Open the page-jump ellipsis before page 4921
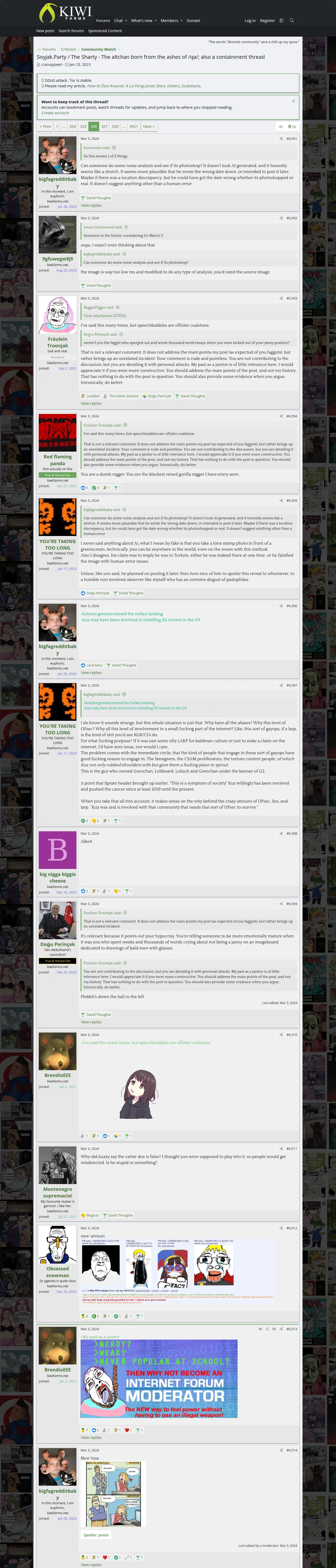The width and height of the screenshot is (336, 1568). point(124,126)
